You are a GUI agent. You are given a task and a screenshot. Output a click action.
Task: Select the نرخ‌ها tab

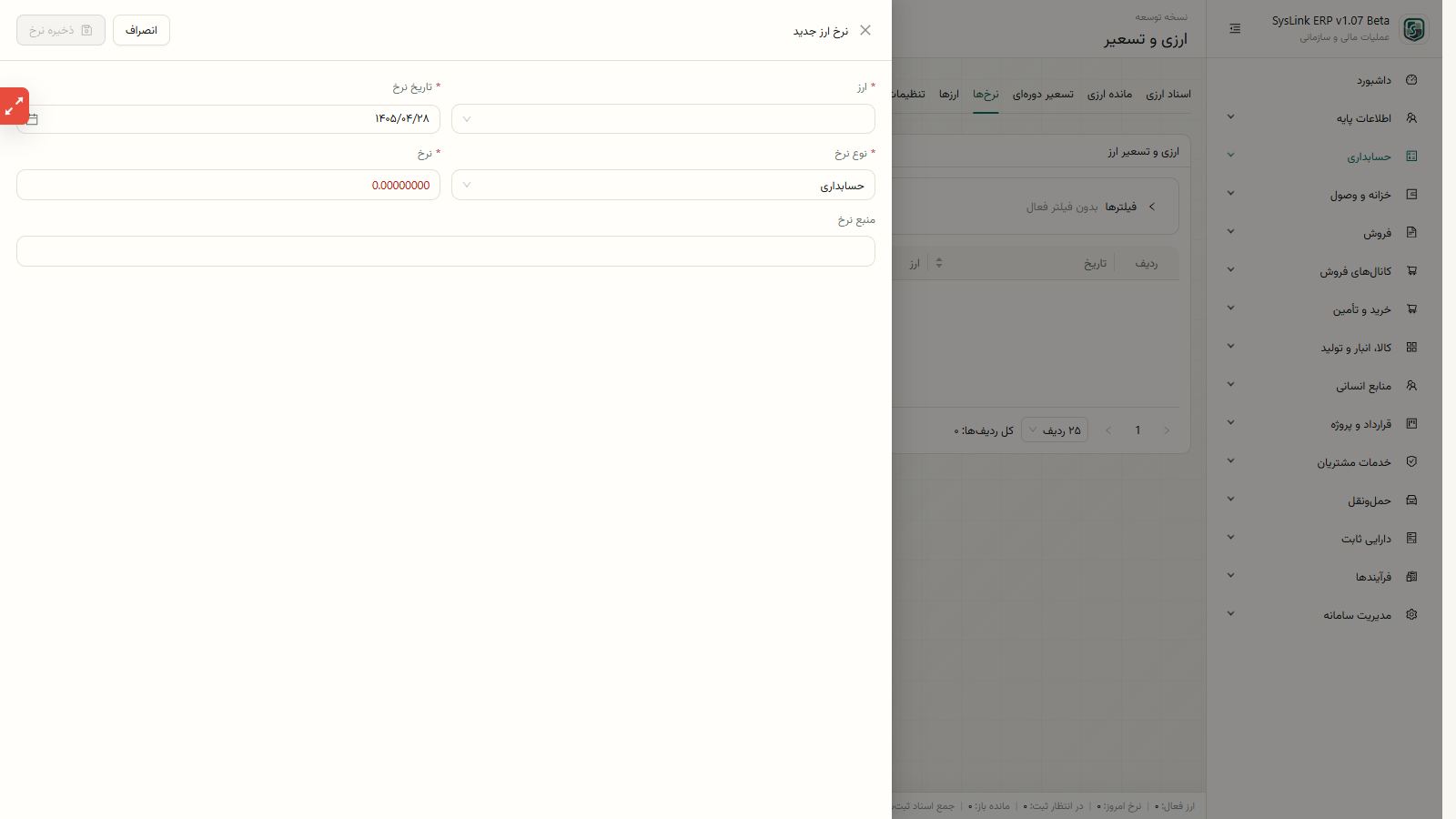986,95
